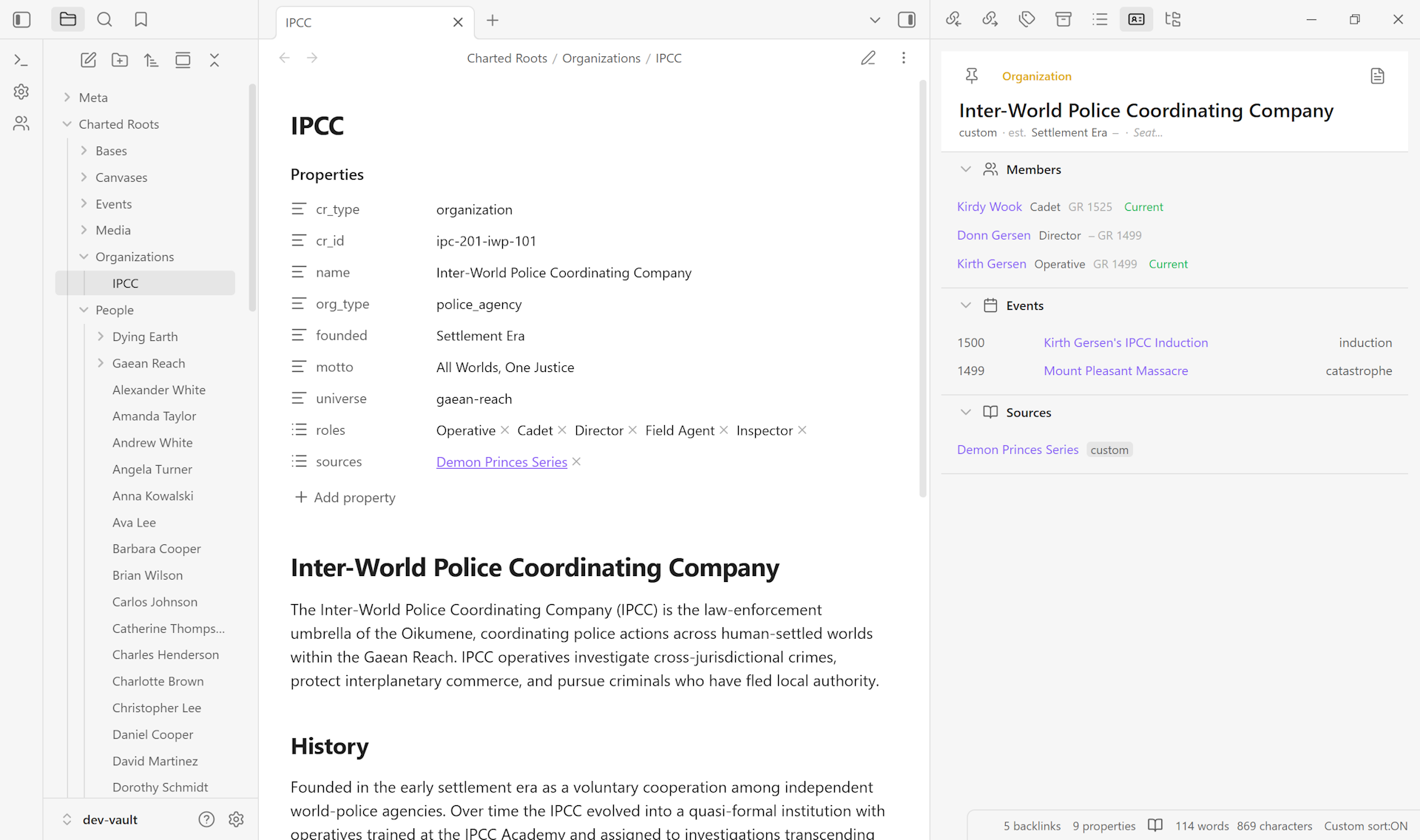This screenshot has width=1420, height=840.
Task: Collapse the Members section
Action: point(966,169)
